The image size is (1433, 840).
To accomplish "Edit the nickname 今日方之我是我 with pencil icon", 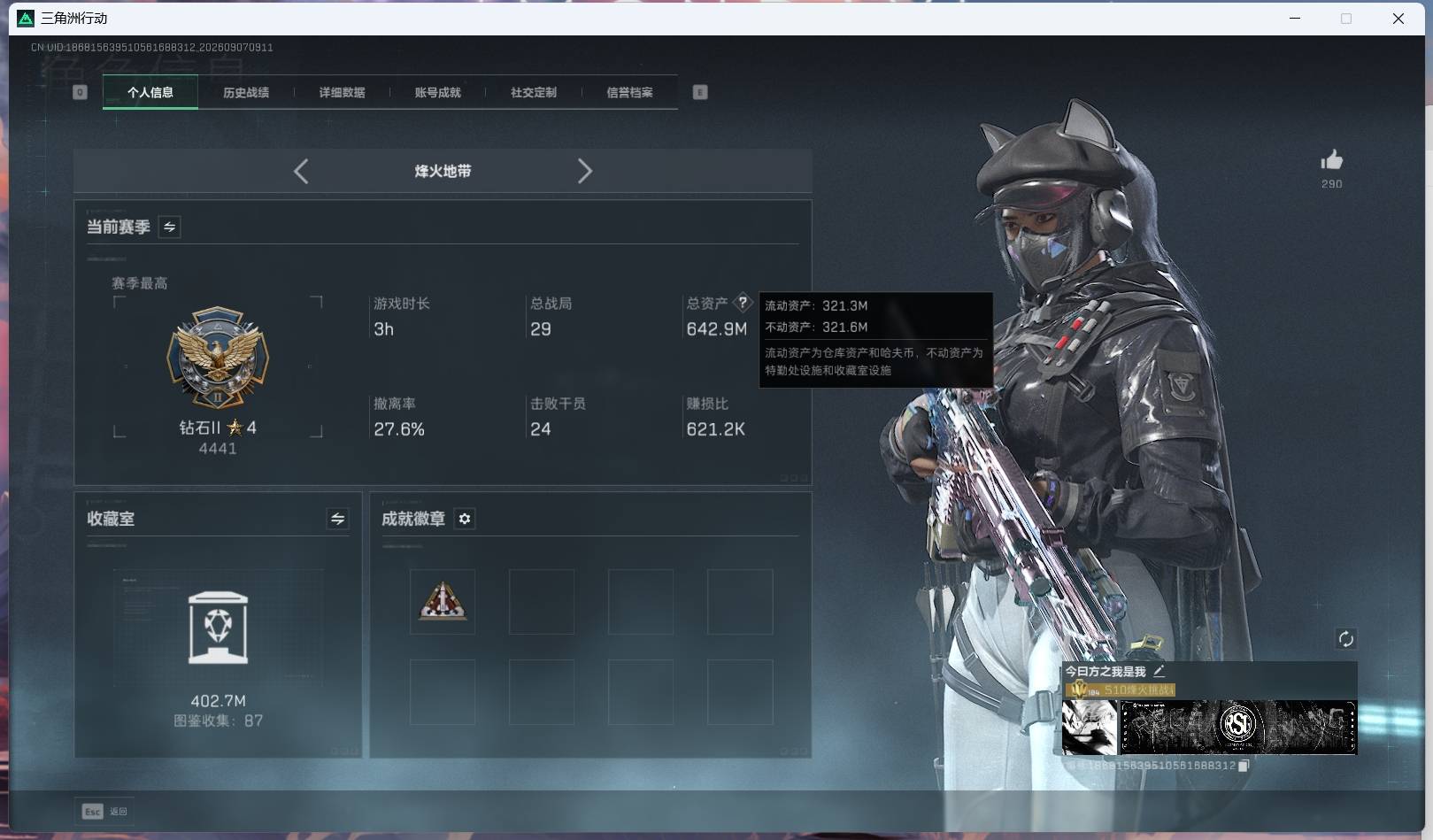I will pyautogui.click(x=1159, y=671).
